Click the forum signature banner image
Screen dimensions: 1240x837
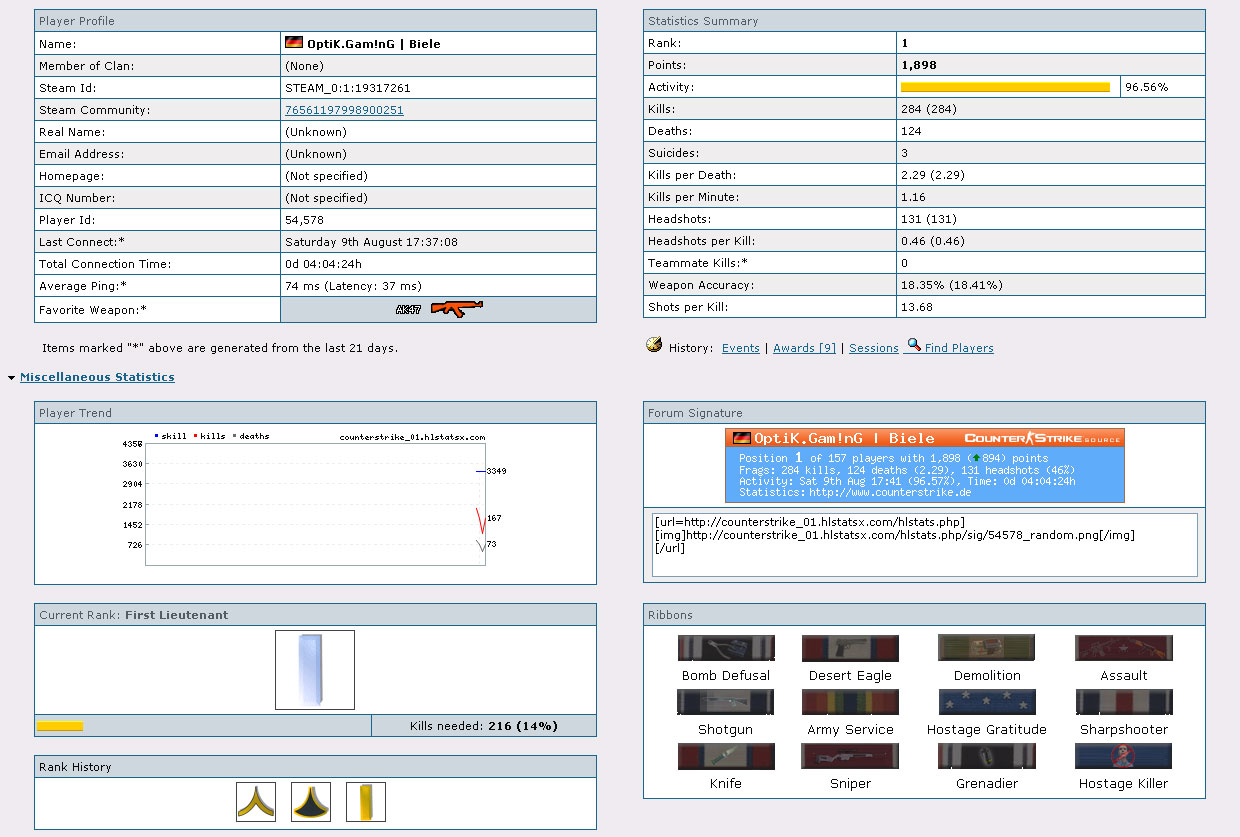click(x=924, y=465)
